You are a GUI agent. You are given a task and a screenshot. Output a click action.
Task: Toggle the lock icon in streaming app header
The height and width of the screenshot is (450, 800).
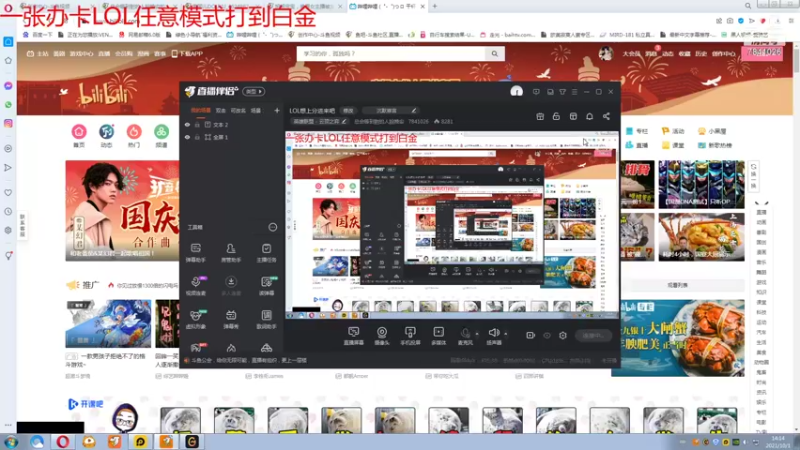coord(556,116)
